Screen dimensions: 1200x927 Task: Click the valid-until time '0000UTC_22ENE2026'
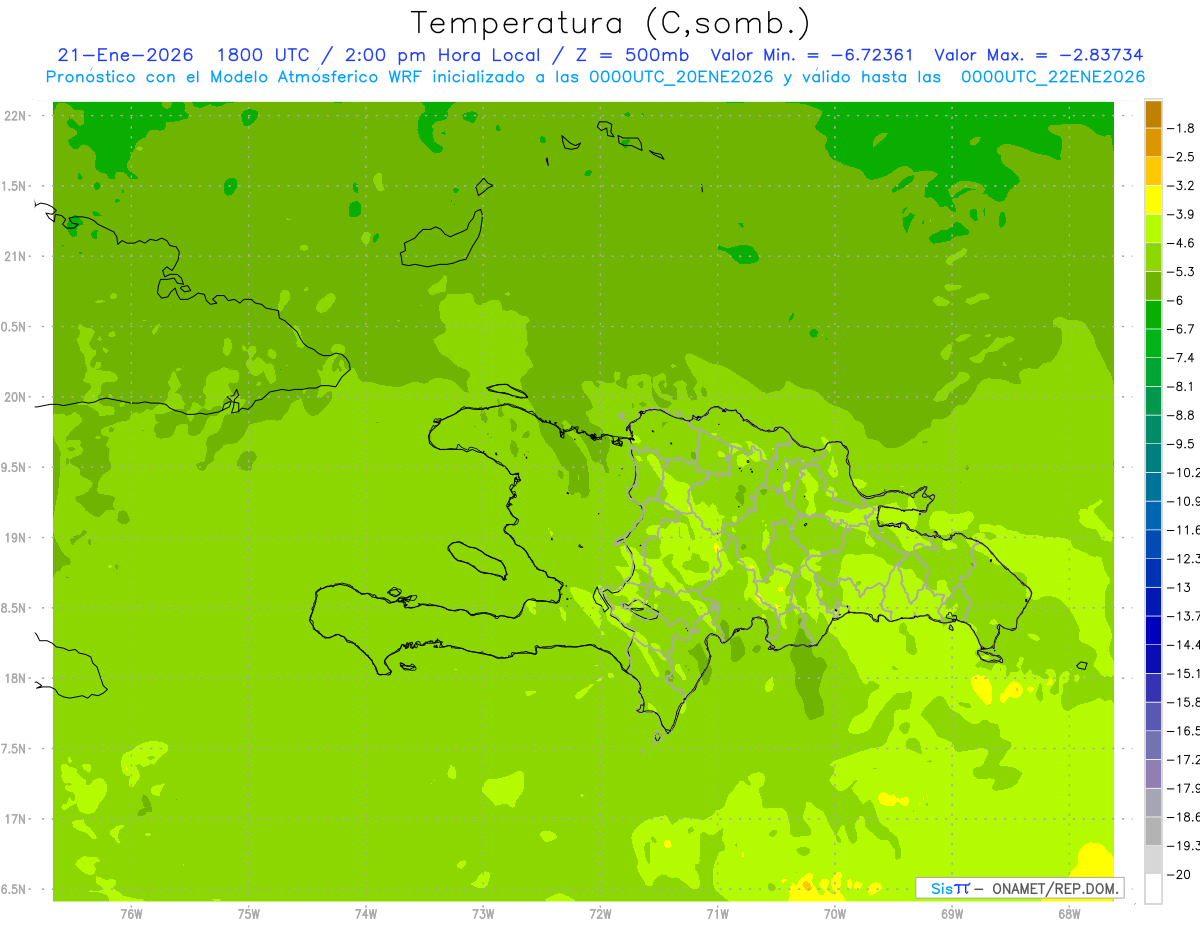1053,77
